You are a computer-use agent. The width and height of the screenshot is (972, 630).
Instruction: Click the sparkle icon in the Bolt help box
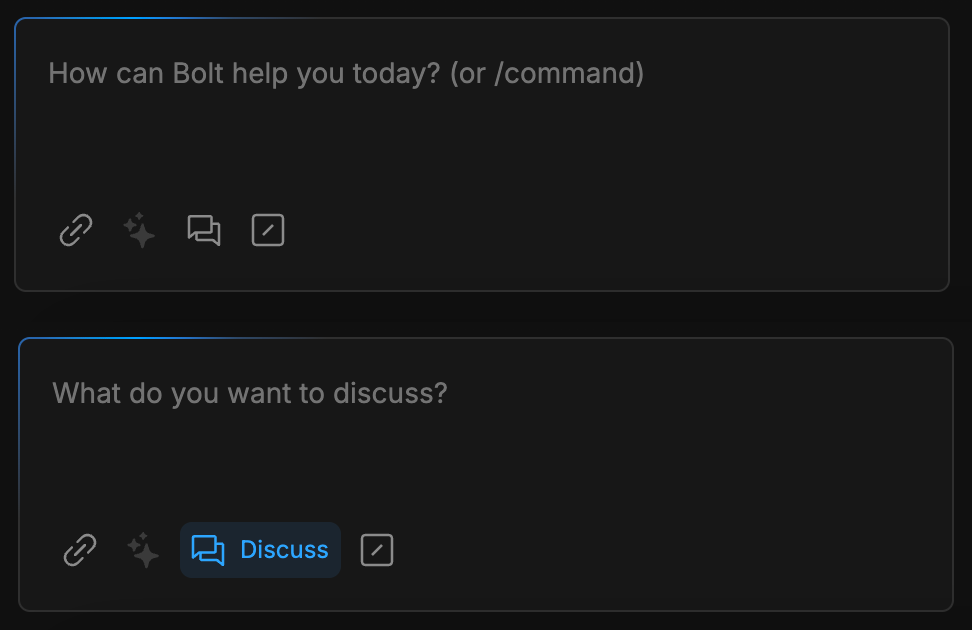click(140, 231)
